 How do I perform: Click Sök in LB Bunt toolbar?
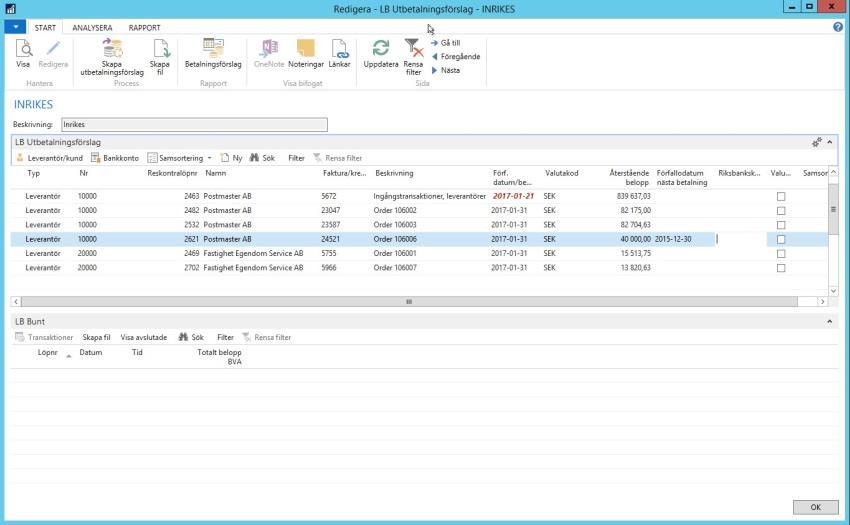click(x=191, y=337)
